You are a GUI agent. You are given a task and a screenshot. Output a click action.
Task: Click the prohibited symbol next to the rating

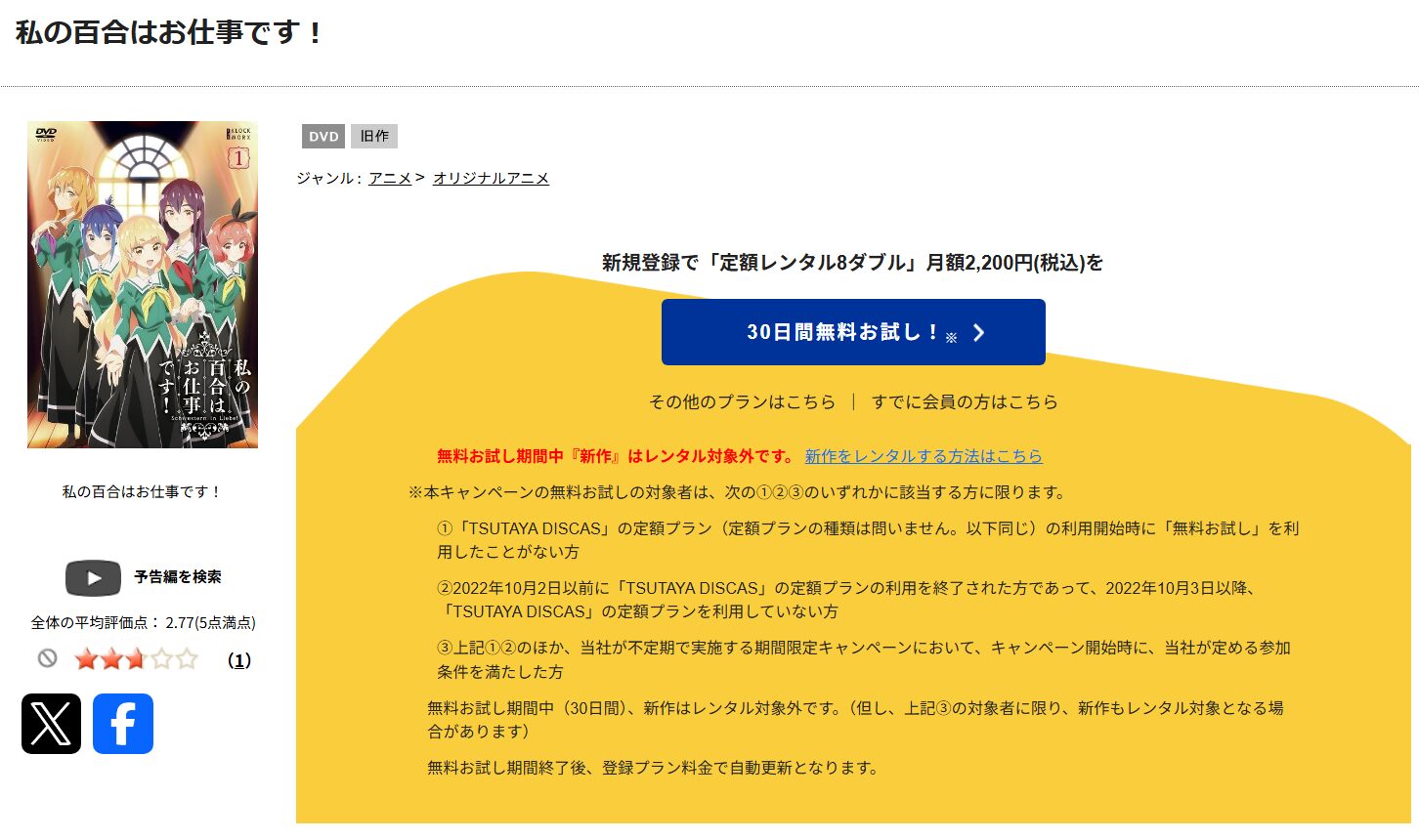[48, 659]
